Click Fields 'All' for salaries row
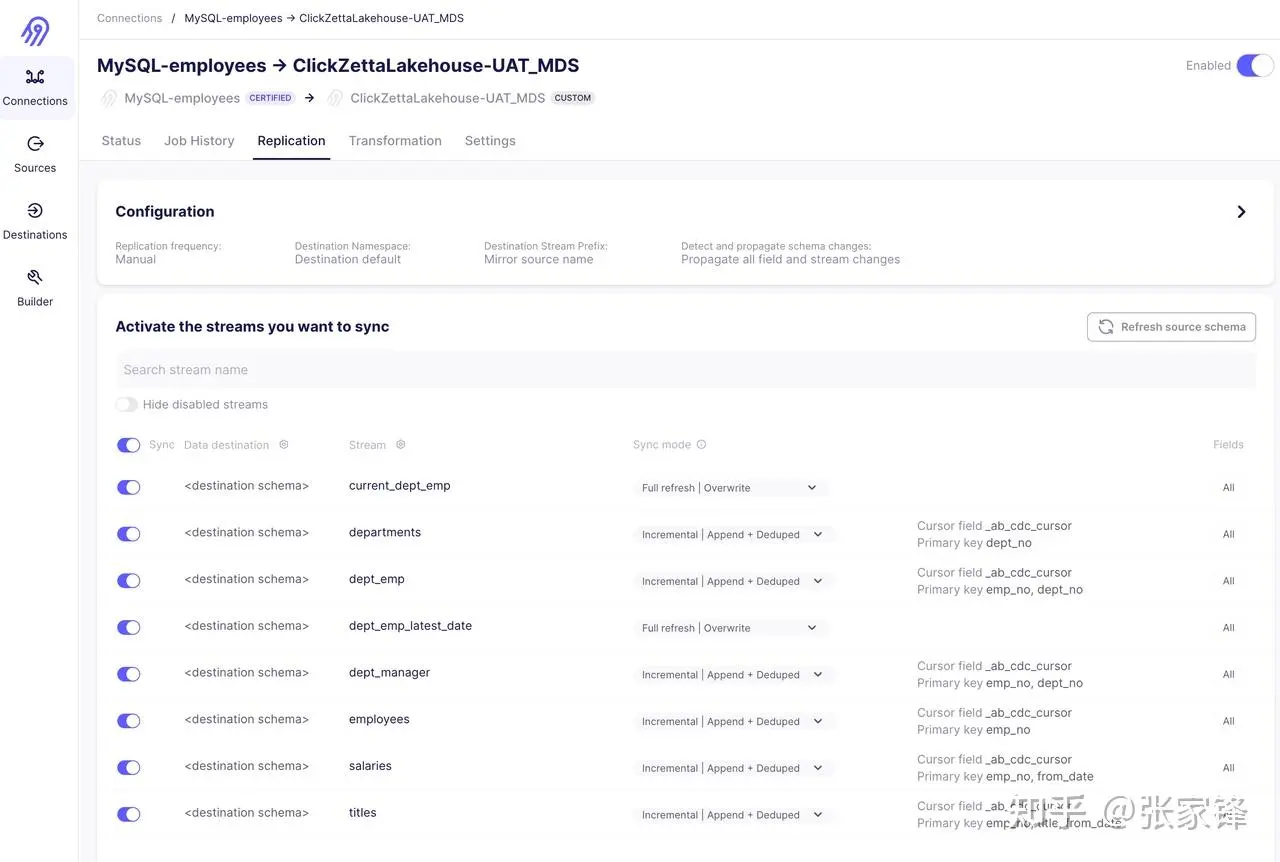This screenshot has width=1280, height=862. click(1229, 768)
